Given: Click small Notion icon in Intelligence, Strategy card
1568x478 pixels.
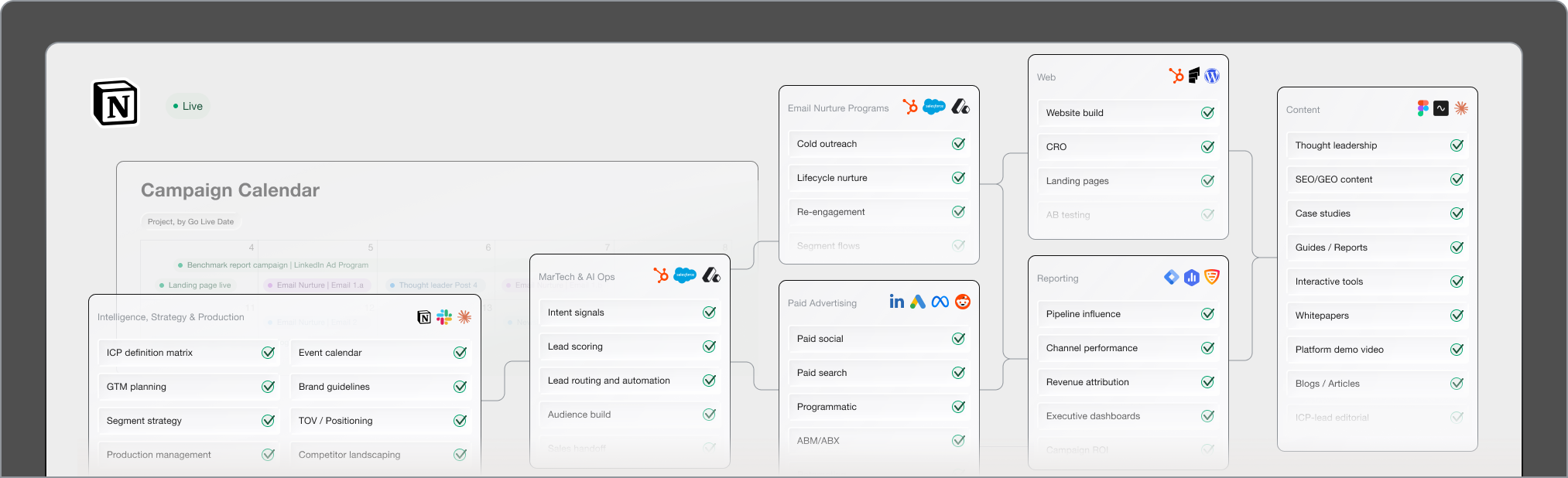Looking at the screenshot, I should 424,317.
